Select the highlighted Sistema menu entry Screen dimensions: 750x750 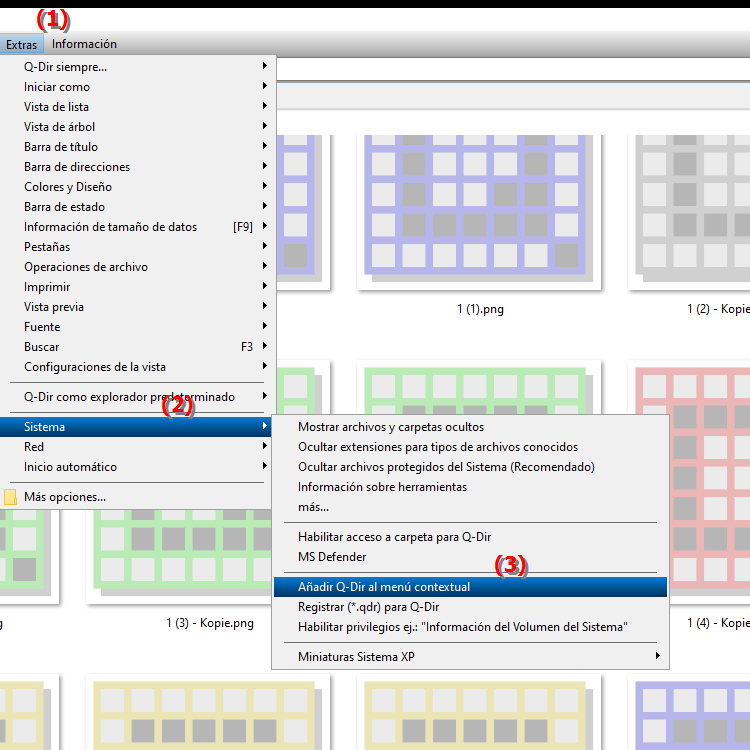pyautogui.click(x=136, y=427)
